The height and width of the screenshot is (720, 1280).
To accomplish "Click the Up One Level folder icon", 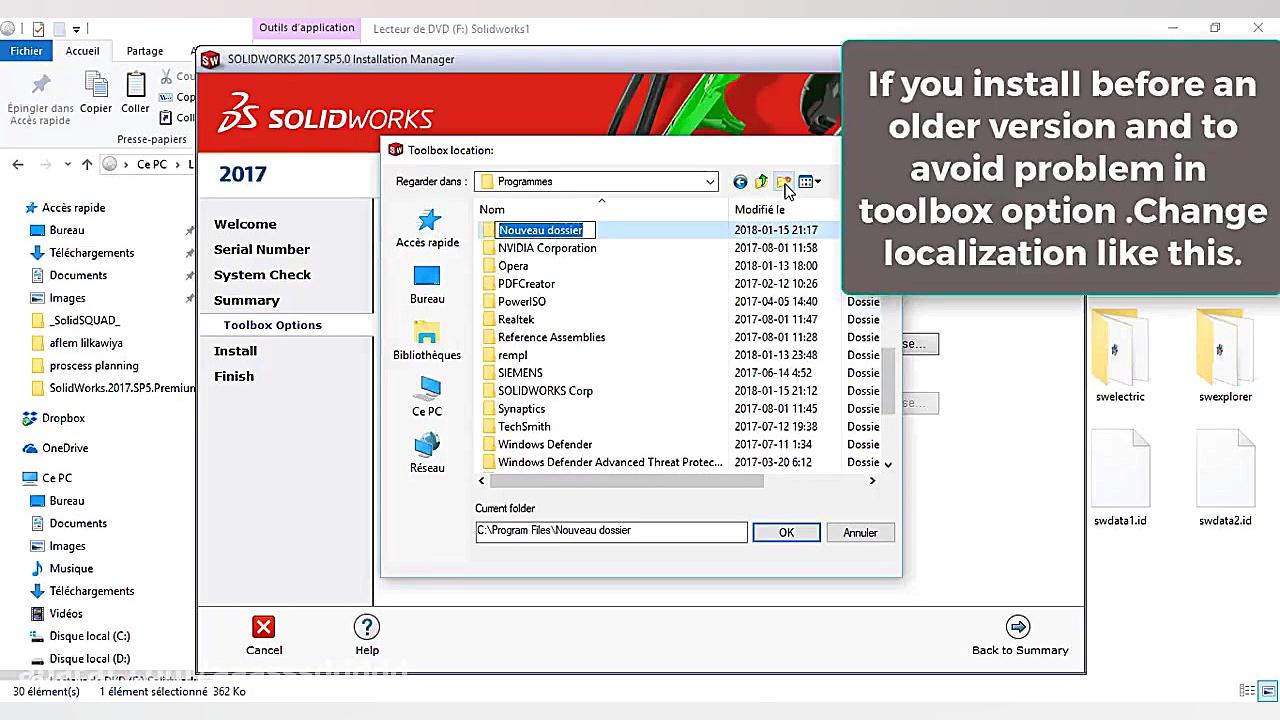I will (761, 181).
